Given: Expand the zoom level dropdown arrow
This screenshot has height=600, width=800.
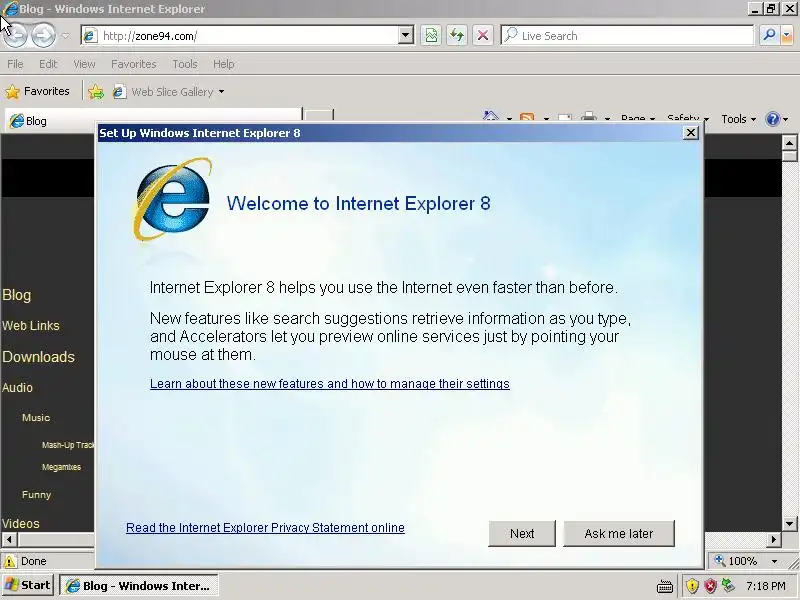Looking at the screenshot, I should coord(774,561).
